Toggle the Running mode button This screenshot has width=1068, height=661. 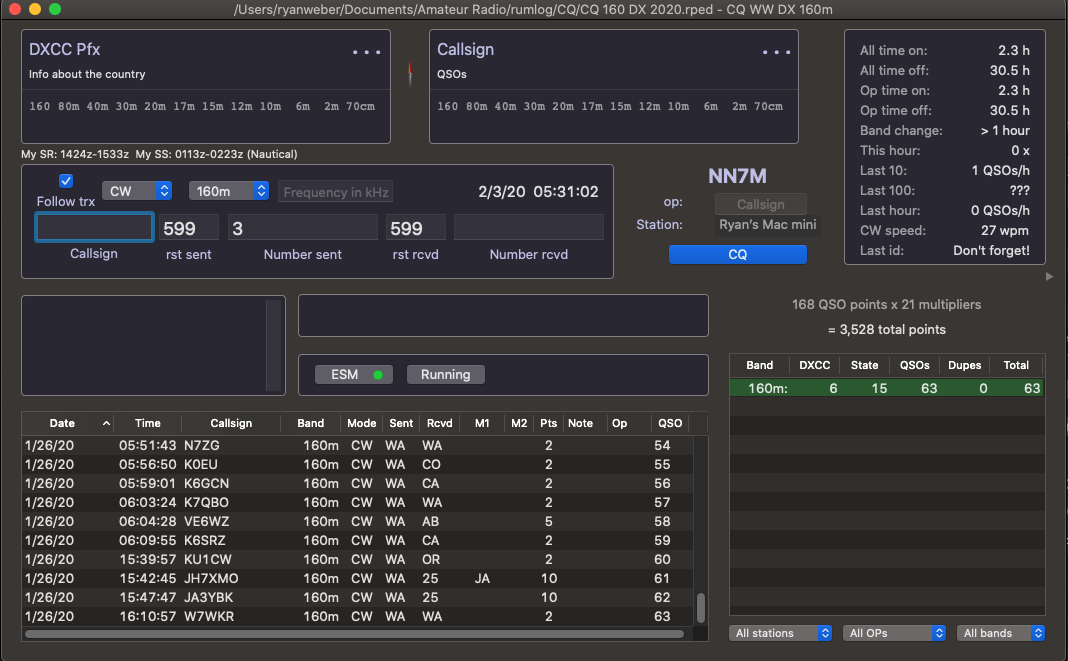pyautogui.click(x=445, y=375)
